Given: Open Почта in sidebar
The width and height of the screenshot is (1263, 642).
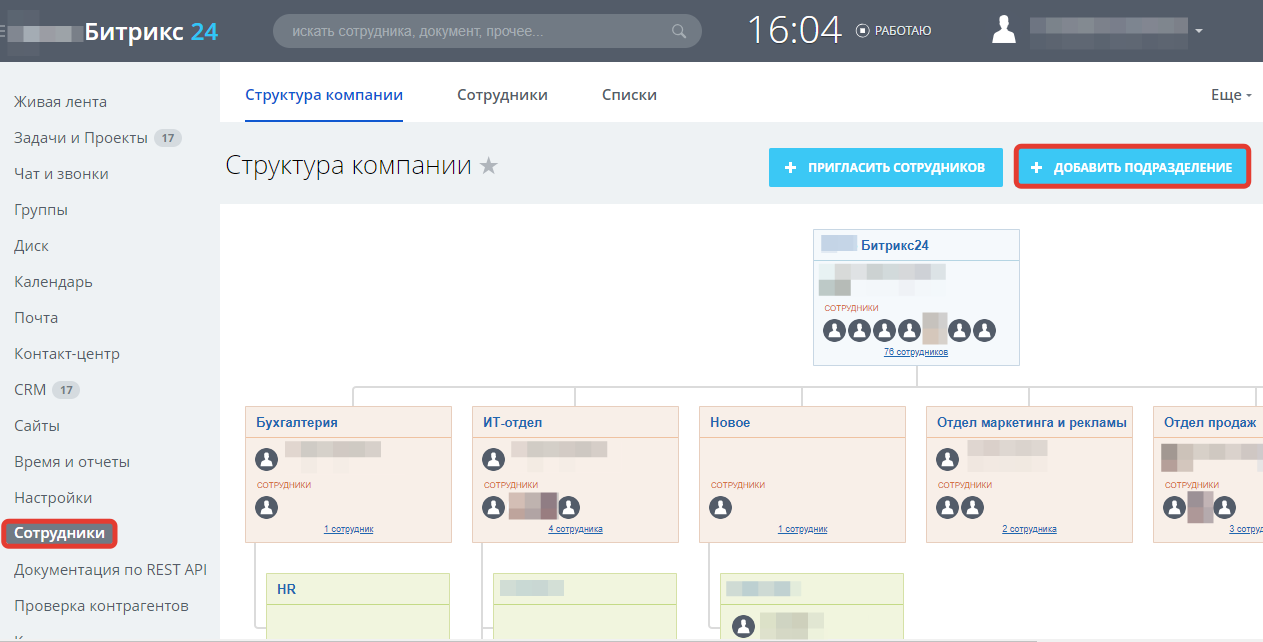Looking at the screenshot, I should pos(36,318).
